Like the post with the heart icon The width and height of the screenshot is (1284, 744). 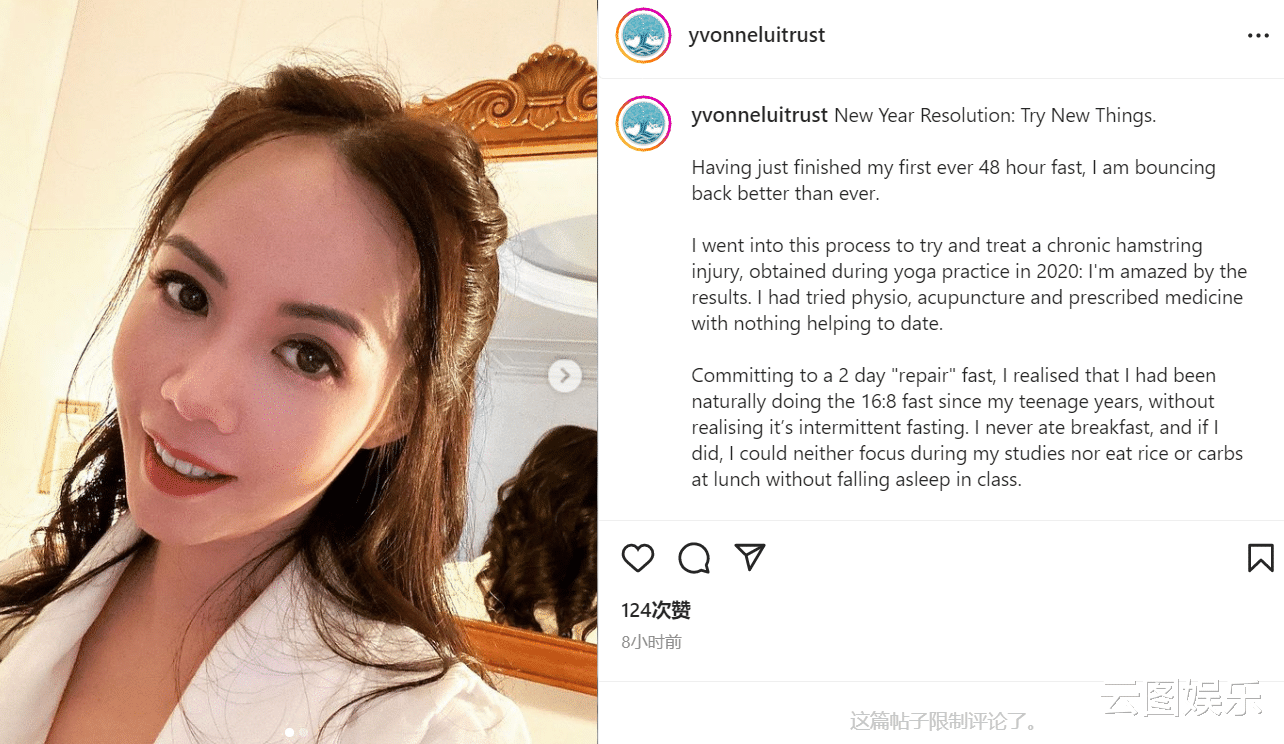click(x=638, y=558)
